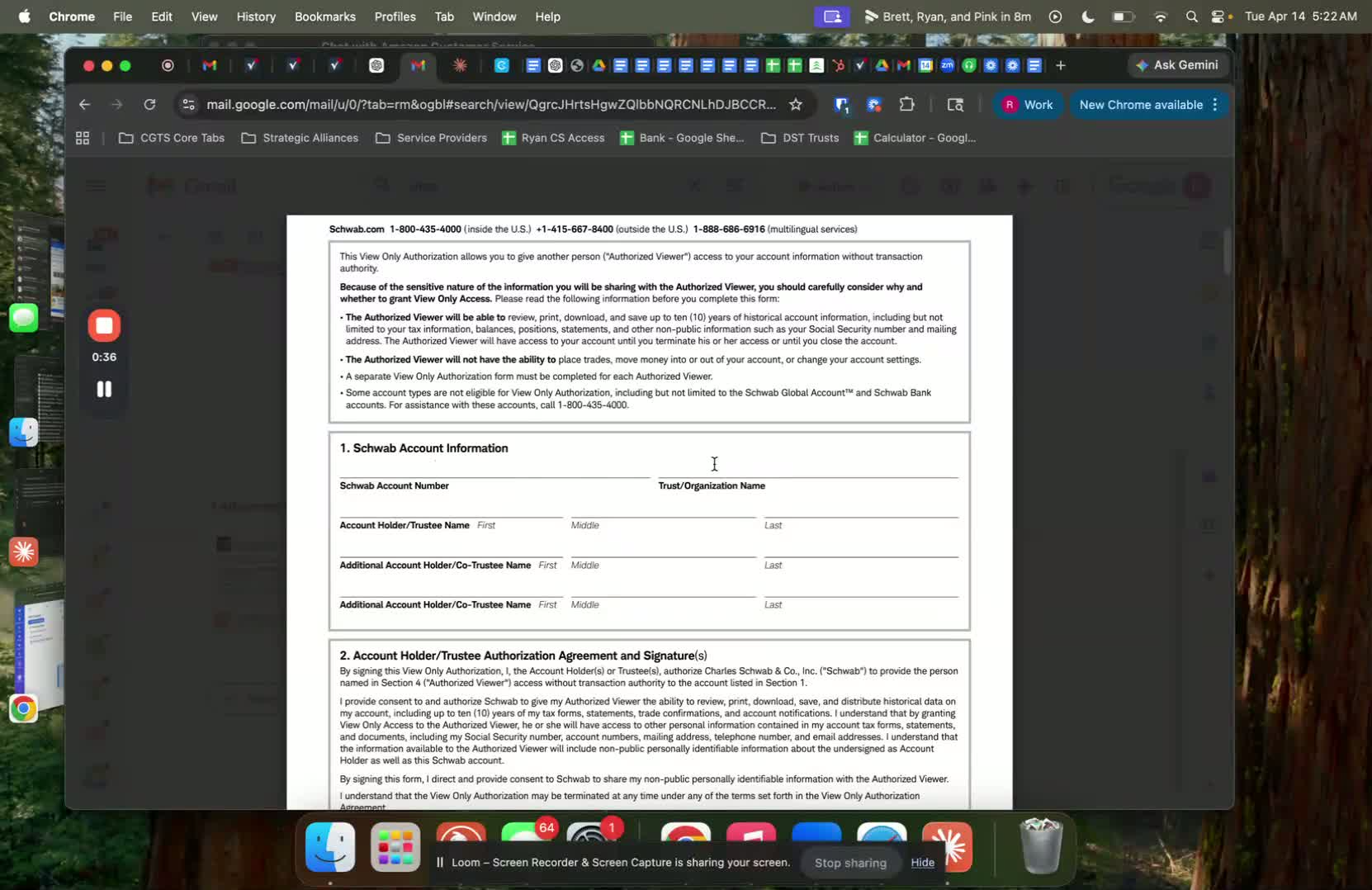Open the Bookmarks menu
Image resolution: width=1372 pixels, height=890 pixels.
click(x=325, y=17)
